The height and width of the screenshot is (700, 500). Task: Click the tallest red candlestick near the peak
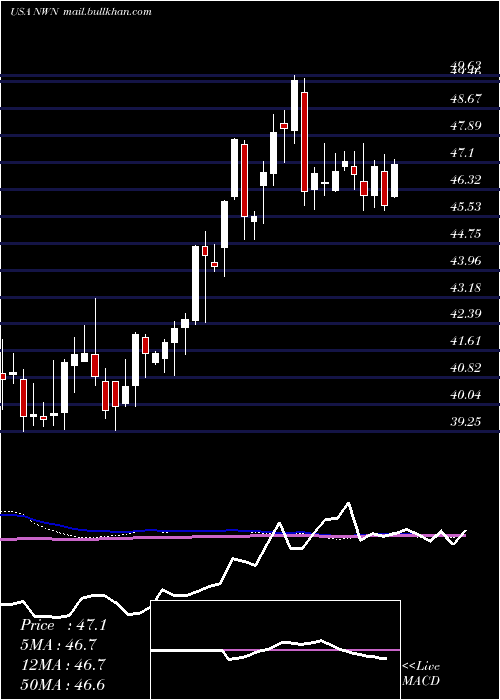click(304, 142)
